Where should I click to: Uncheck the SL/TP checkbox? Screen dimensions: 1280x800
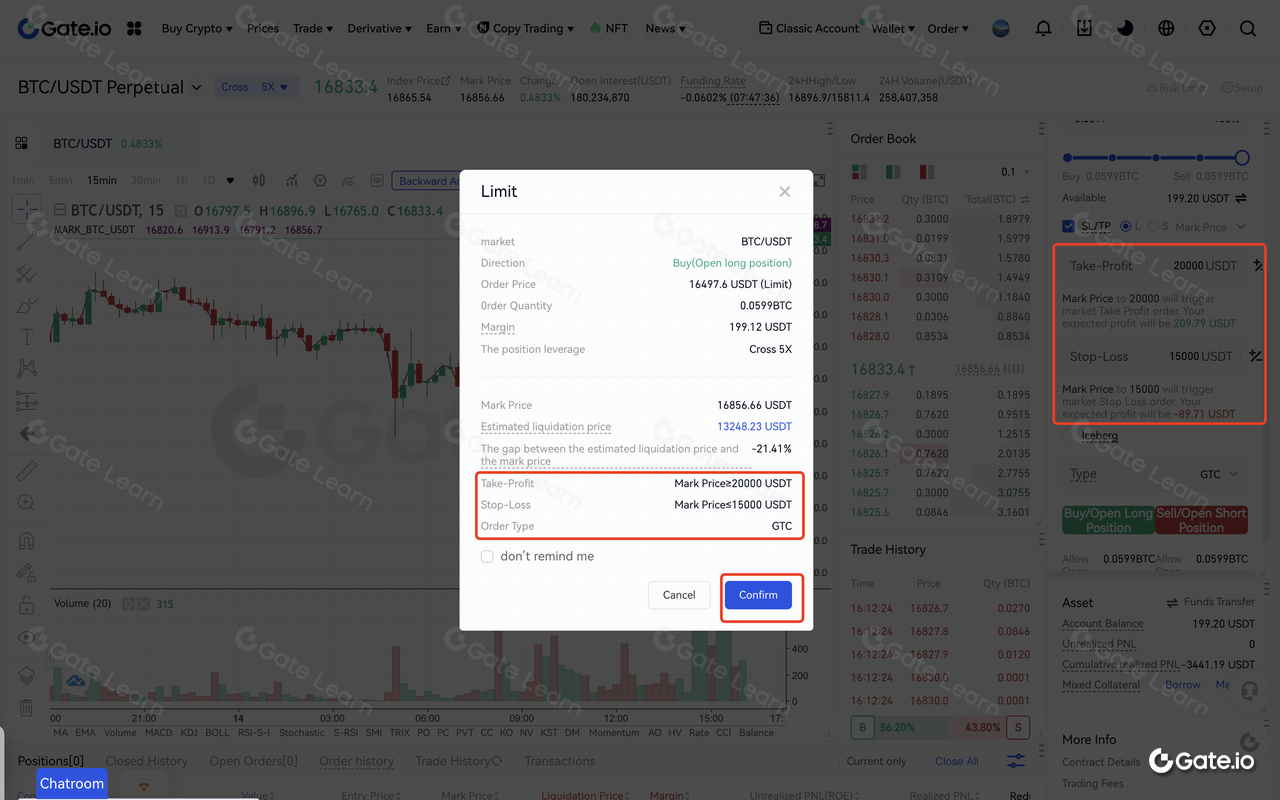pyautogui.click(x=1068, y=226)
